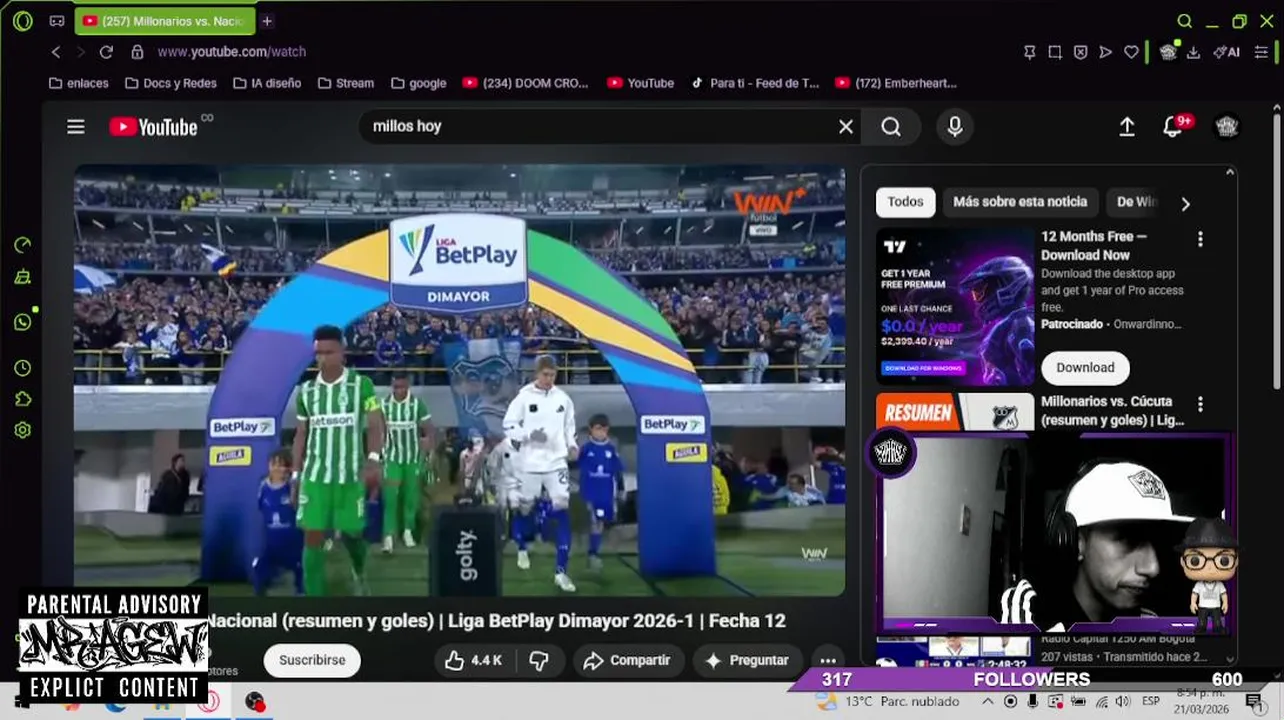The height and width of the screenshot is (720, 1284).
Task: Open History clock in sidebar
Action: click(x=23, y=368)
